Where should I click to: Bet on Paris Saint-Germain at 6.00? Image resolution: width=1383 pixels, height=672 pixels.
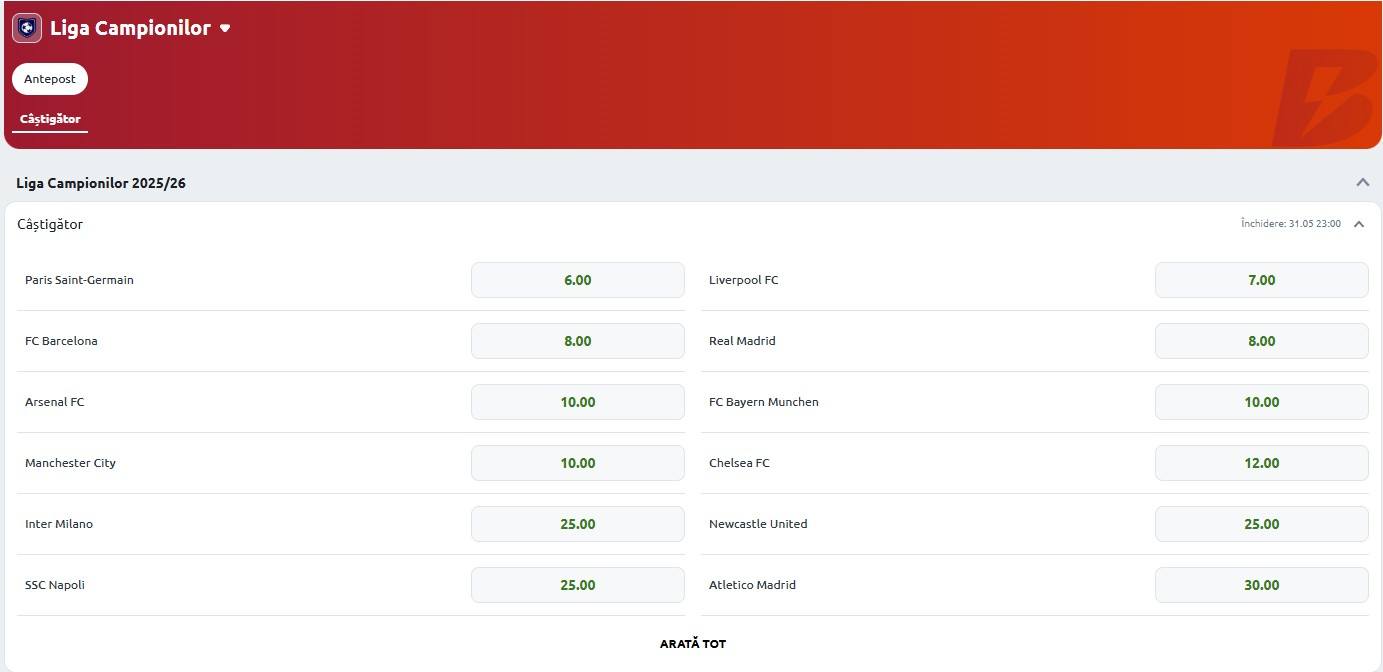pos(578,280)
